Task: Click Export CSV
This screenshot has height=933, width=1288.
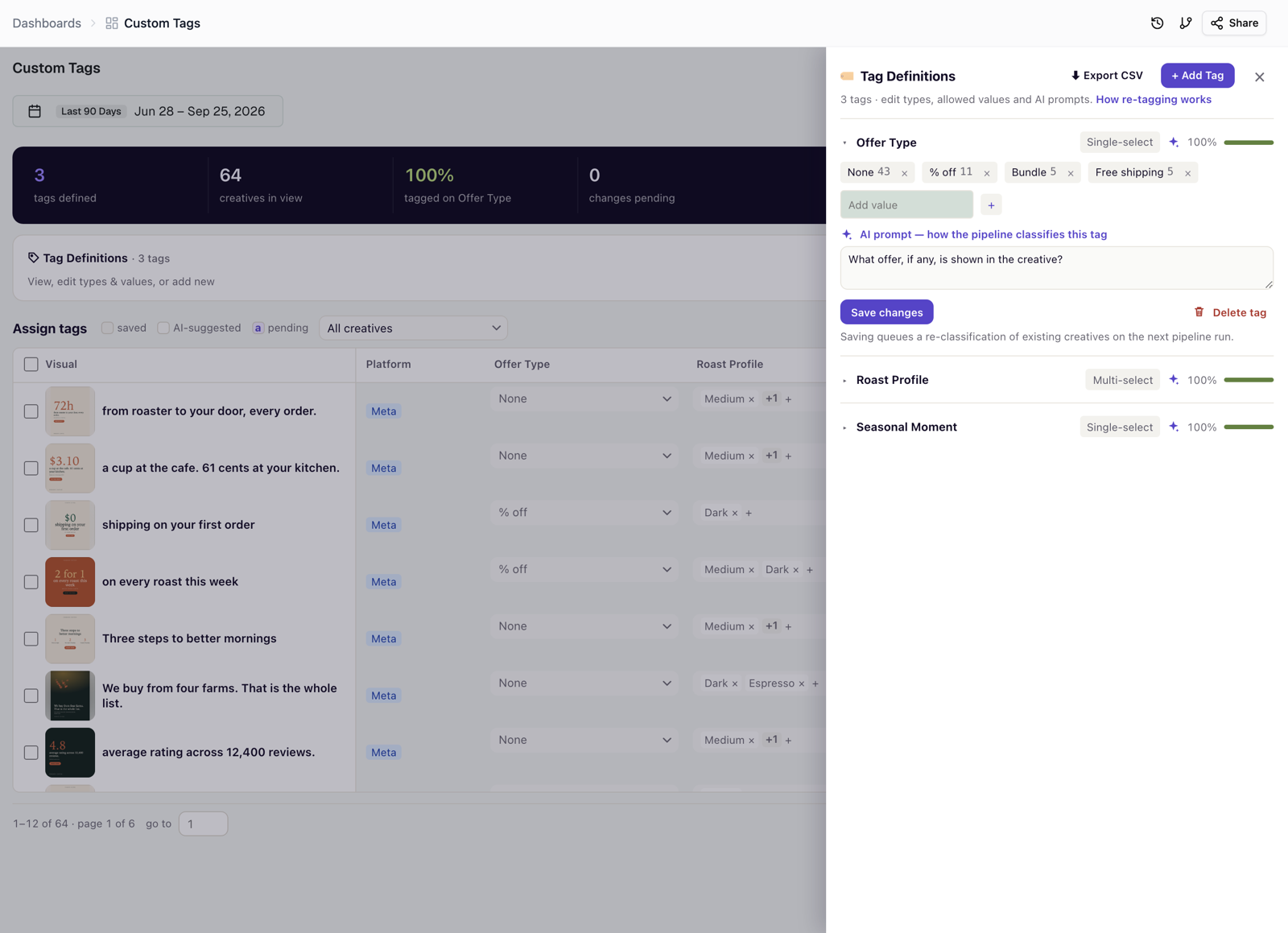Action: pyautogui.click(x=1106, y=76)
